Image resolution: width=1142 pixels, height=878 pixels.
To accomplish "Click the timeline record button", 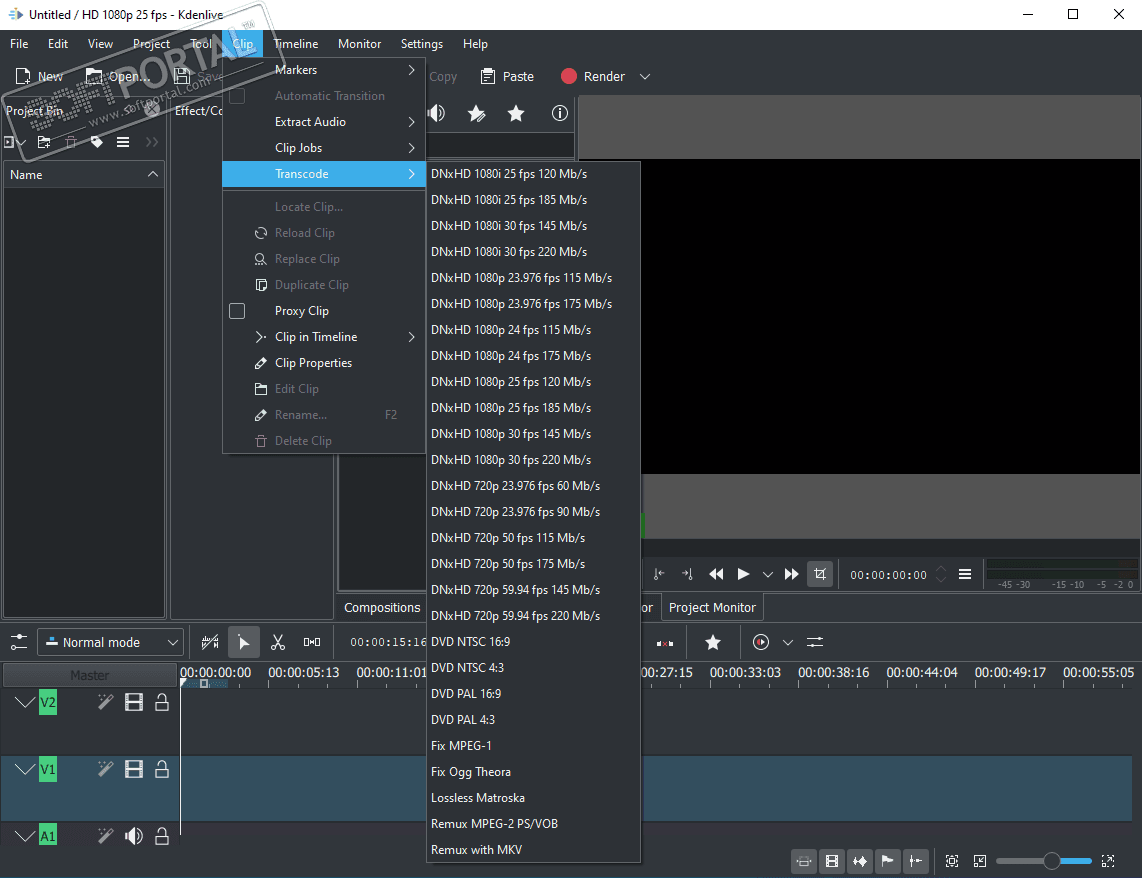I will 760,642.
